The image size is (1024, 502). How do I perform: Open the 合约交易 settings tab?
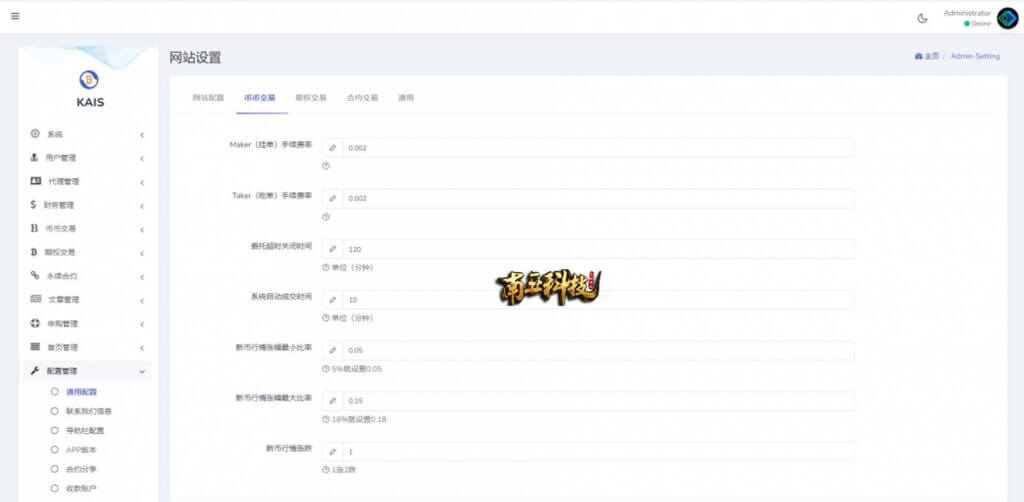(362, 98)
